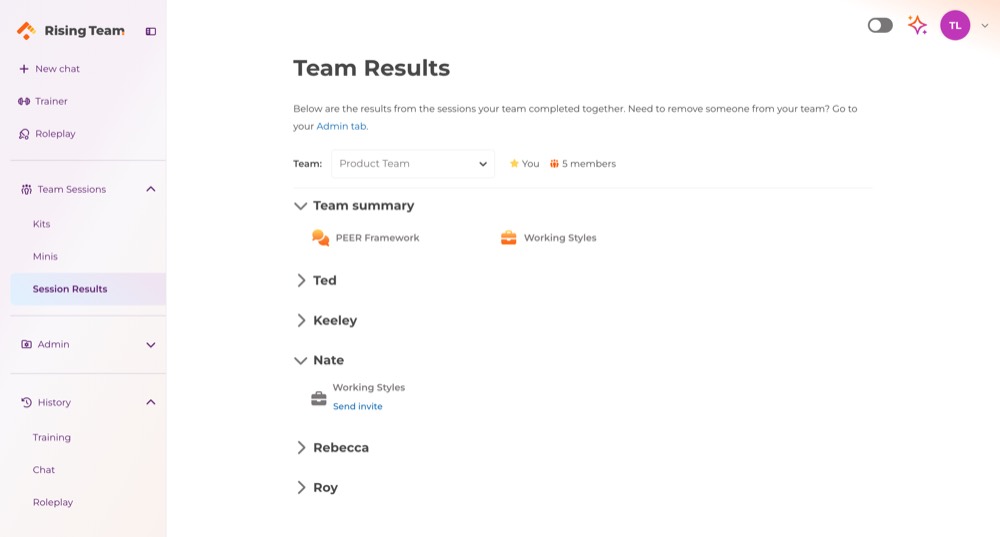The image size is (1000, 537).
Task: Collapse the History section chevron
Action: coord(151,402)
